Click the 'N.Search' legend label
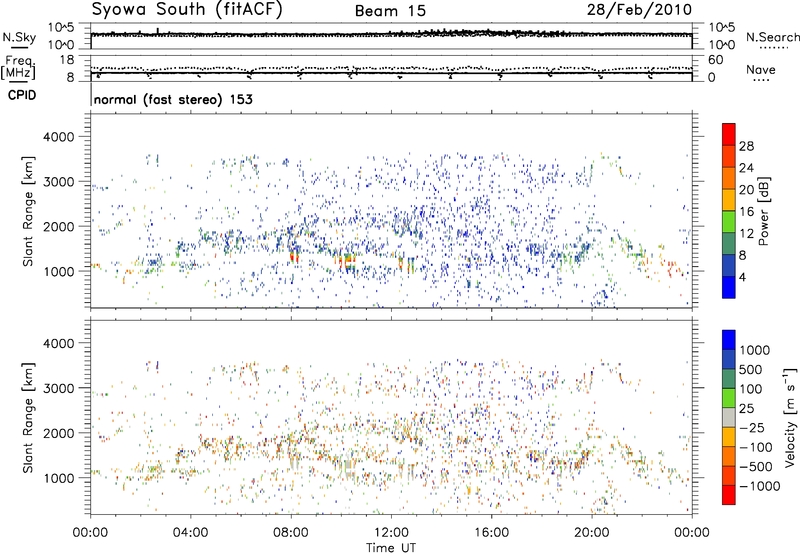 pyautogui.click(x=772, y=37)
